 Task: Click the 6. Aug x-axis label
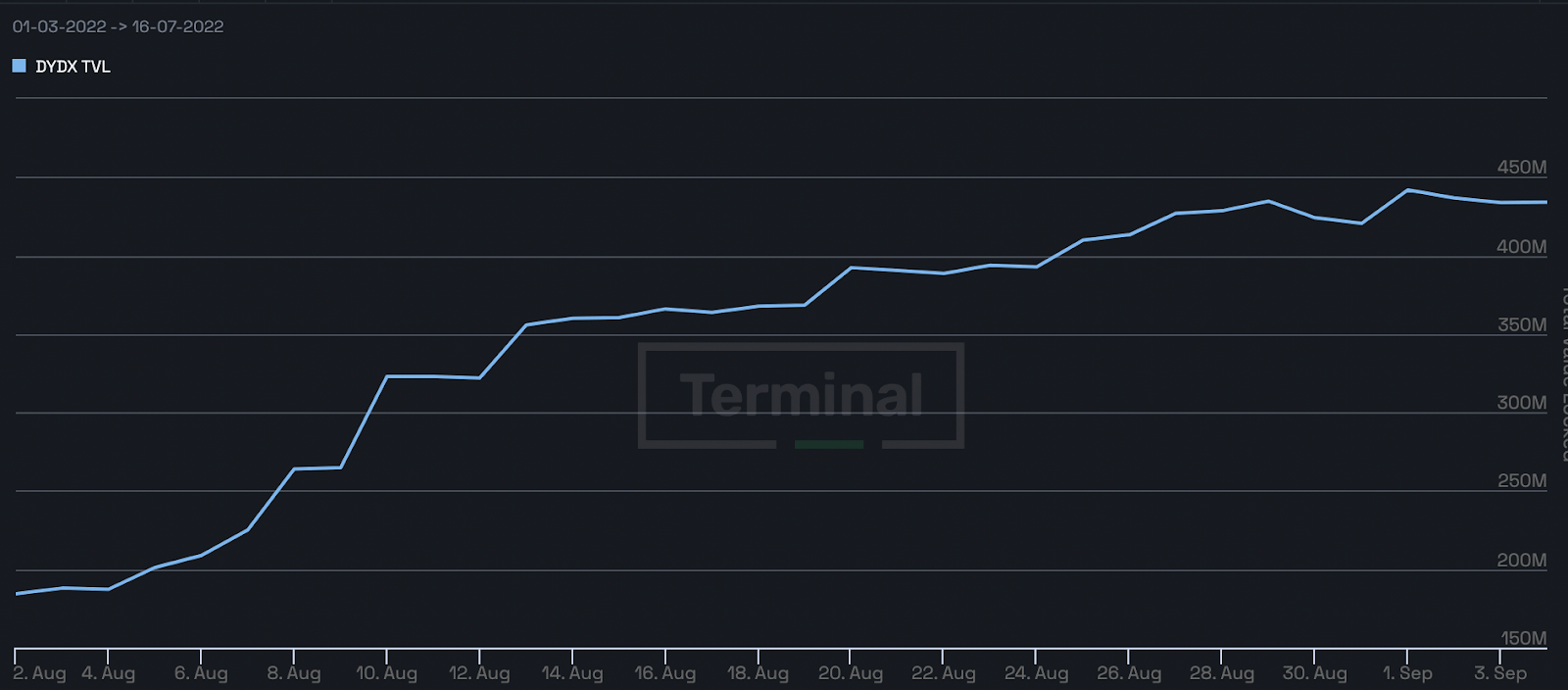pyautogui.click(x=201, y=673)
